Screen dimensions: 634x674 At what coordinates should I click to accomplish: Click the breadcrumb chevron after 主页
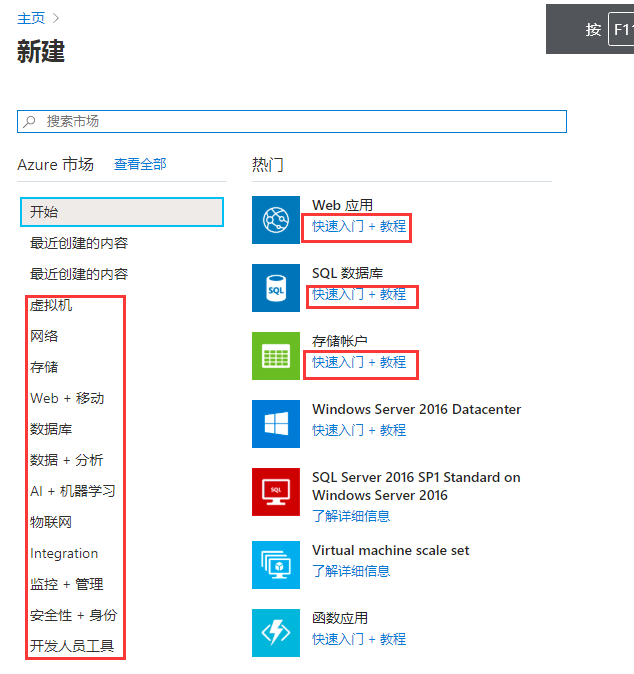(55, 18)
